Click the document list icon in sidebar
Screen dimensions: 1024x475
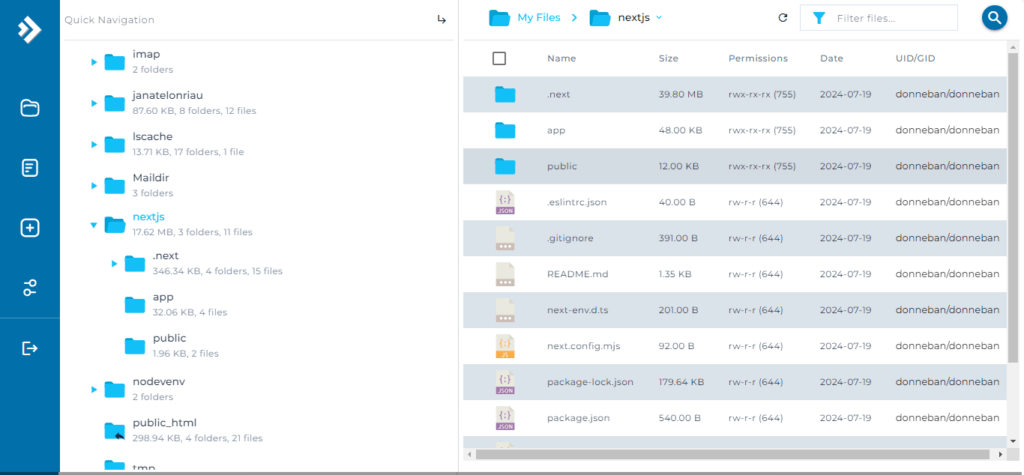pos(30,168)
